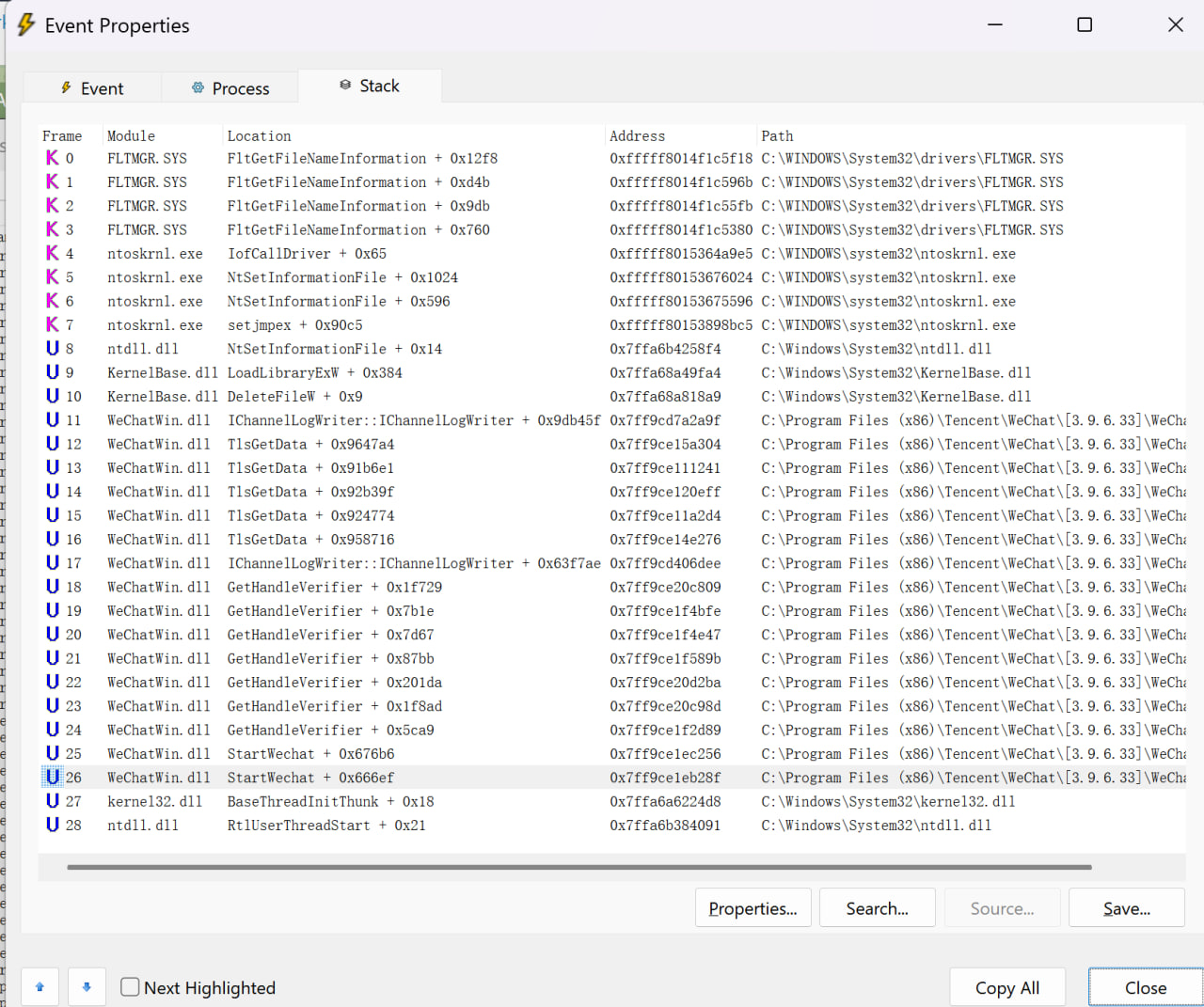Viewport: 1204px width, 1007px height.
Task: Maximize the Event Properties window
Action: pyautogui.click(x=1085, y=24)
